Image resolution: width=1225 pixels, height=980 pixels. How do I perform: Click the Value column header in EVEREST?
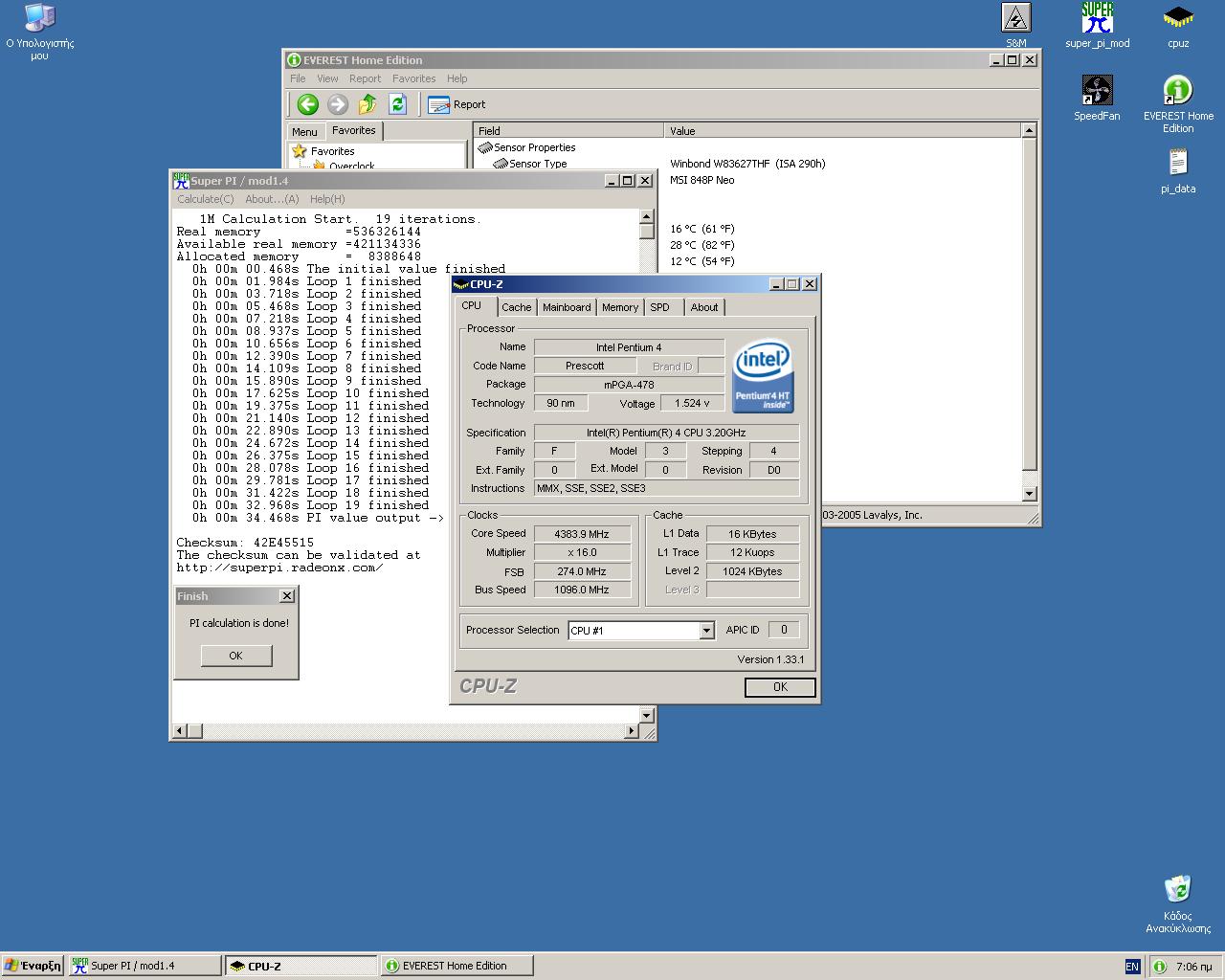click(843, 130)
